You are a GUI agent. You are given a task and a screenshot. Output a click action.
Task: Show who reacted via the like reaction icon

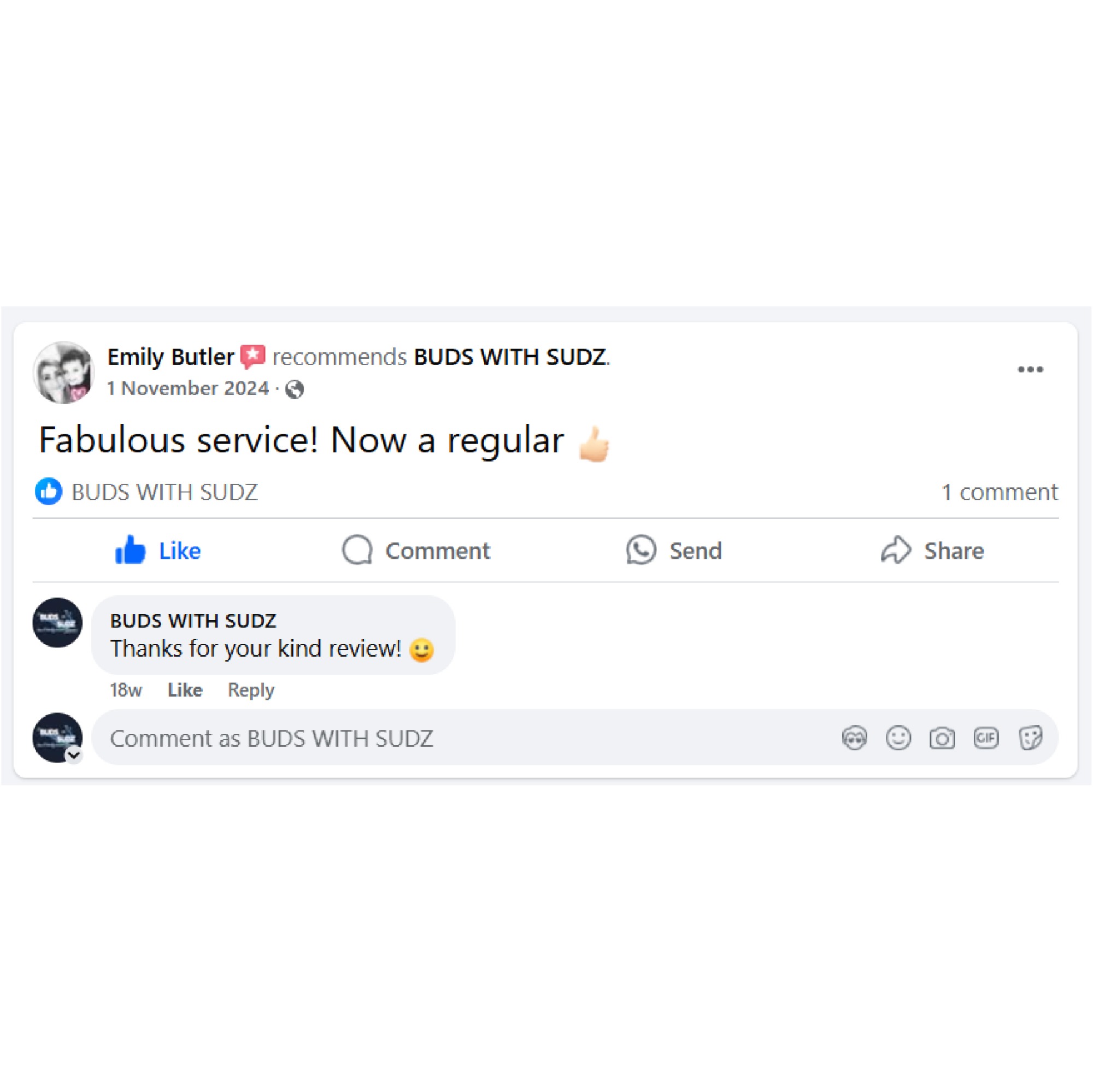[49, 492]
